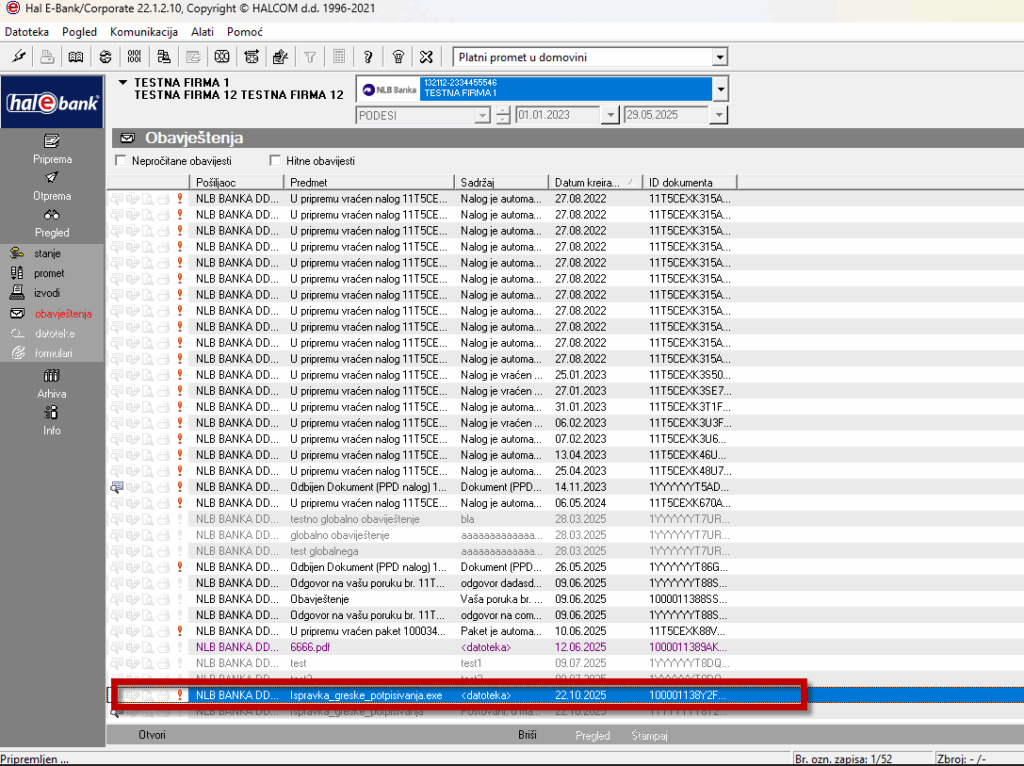Open the Alati menu

tap(202, 32)
